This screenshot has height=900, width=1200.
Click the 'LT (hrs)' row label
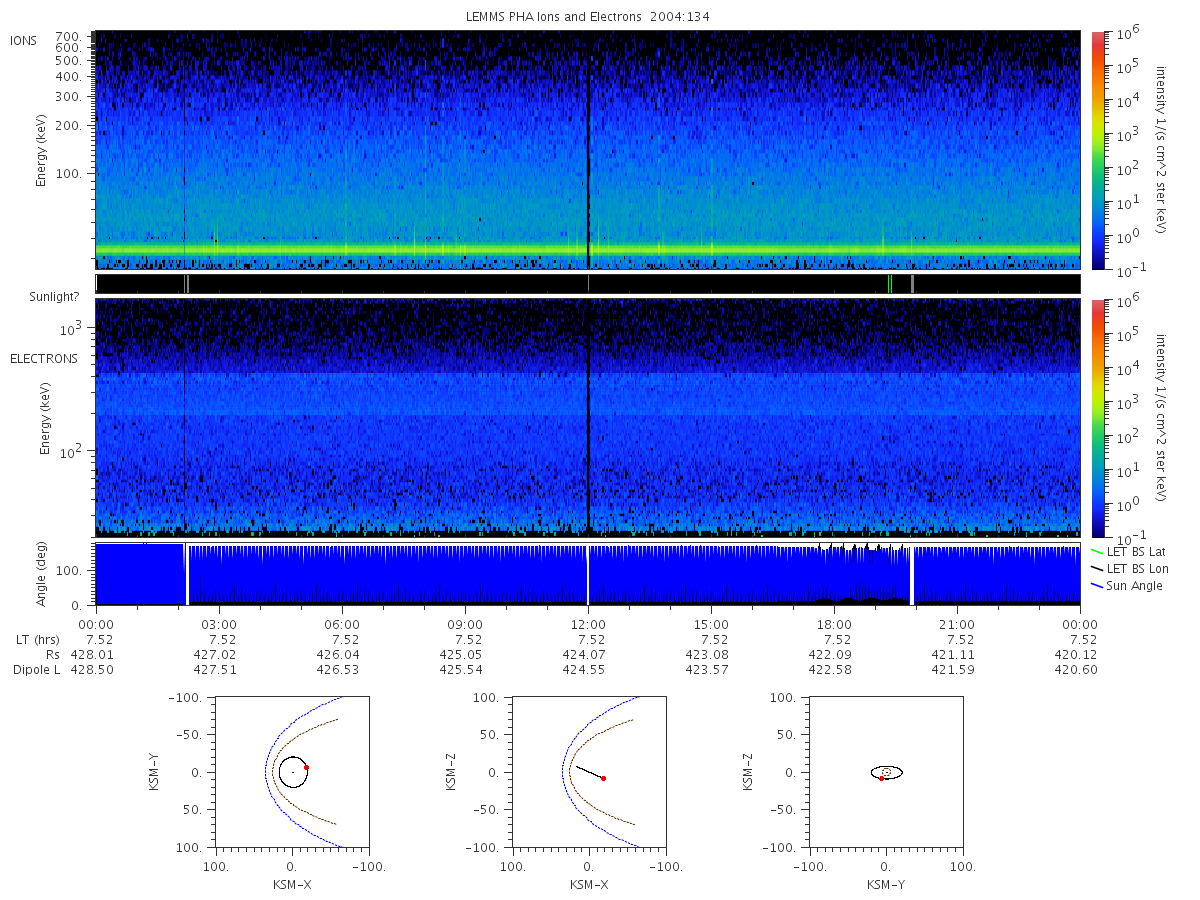(39, 640)
